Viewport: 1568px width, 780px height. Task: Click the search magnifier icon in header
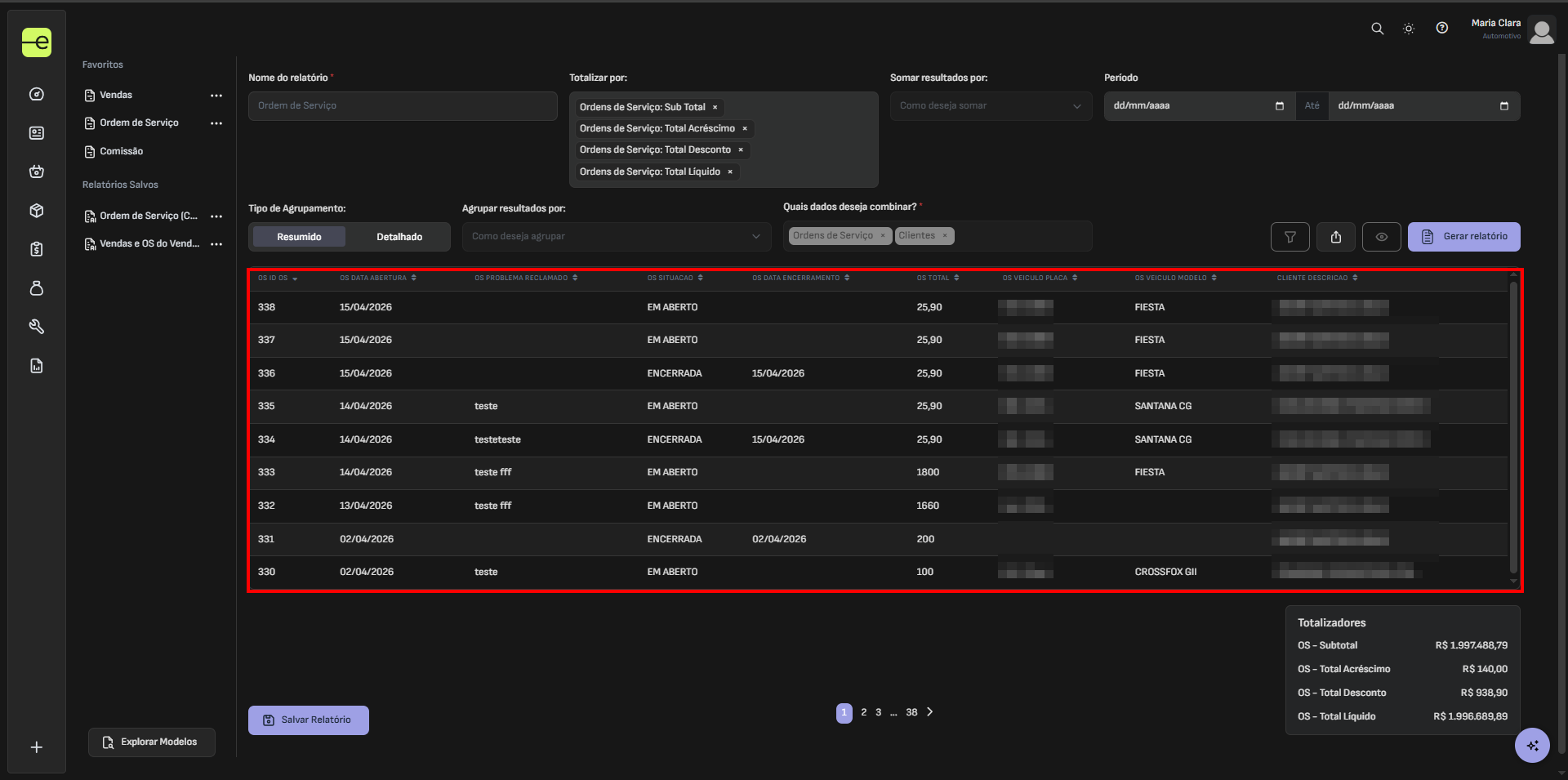[1377, 29]
